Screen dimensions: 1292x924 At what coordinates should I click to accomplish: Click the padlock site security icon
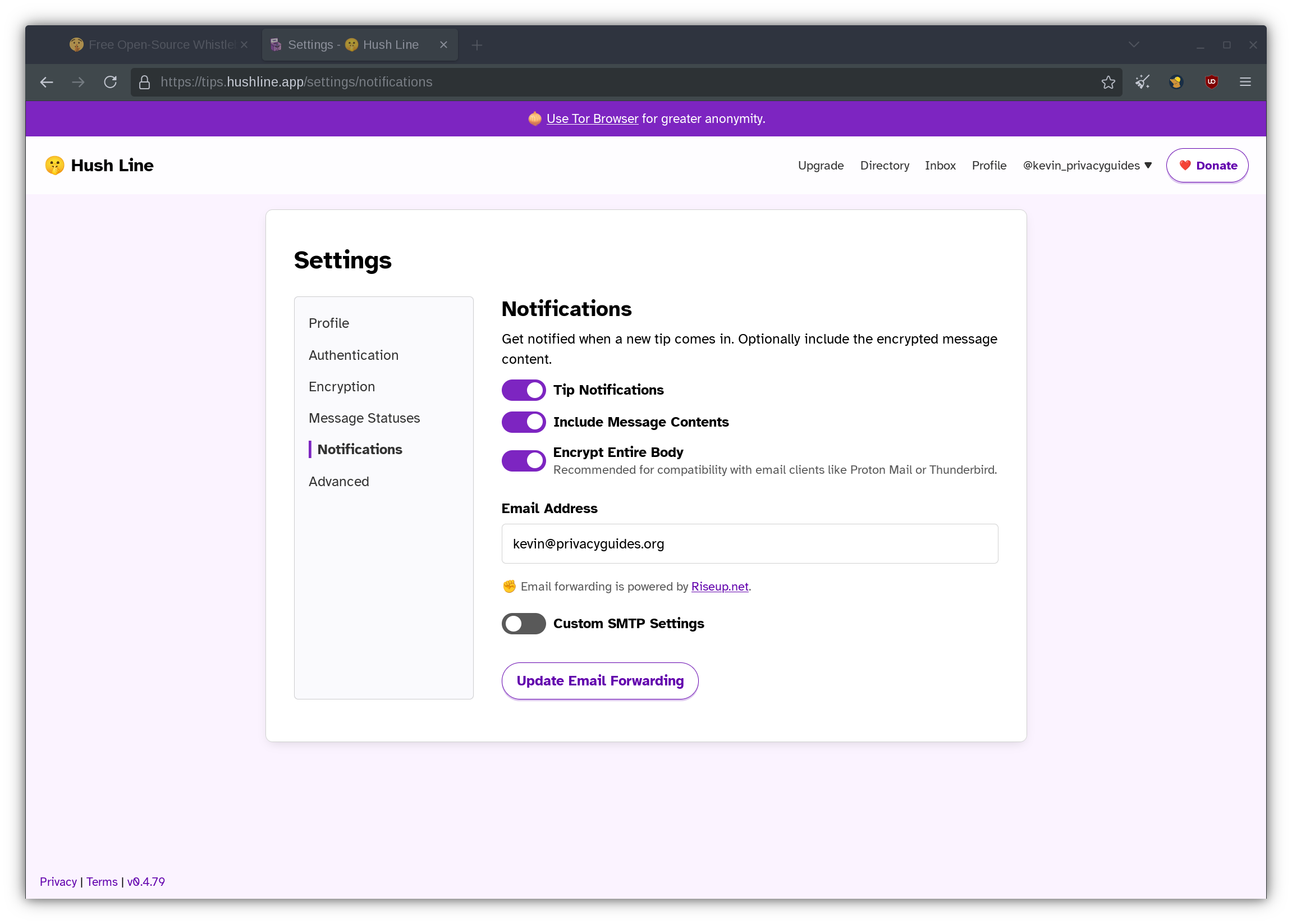click(x=144, y=83)
